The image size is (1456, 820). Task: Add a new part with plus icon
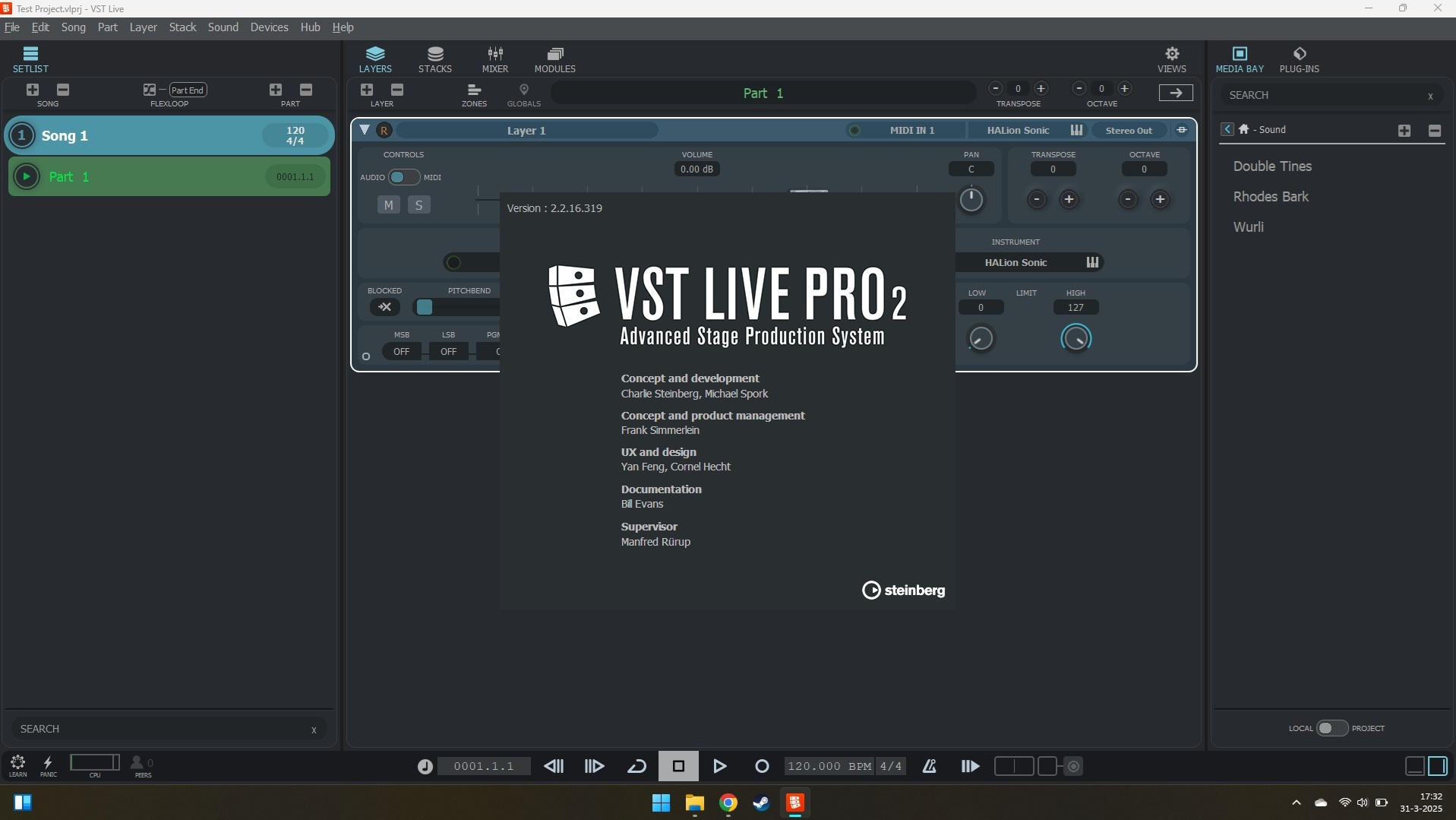point(276,90)
